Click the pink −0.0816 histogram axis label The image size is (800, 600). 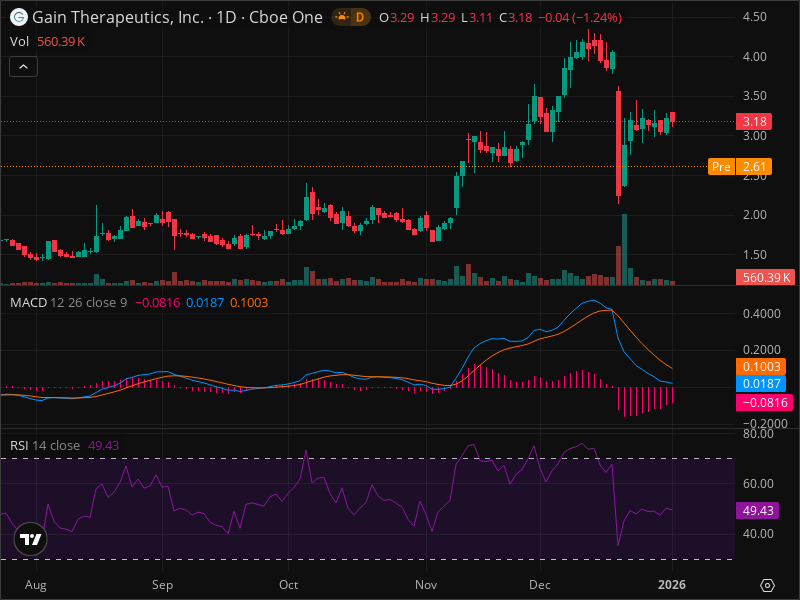(x=764, y=403)
